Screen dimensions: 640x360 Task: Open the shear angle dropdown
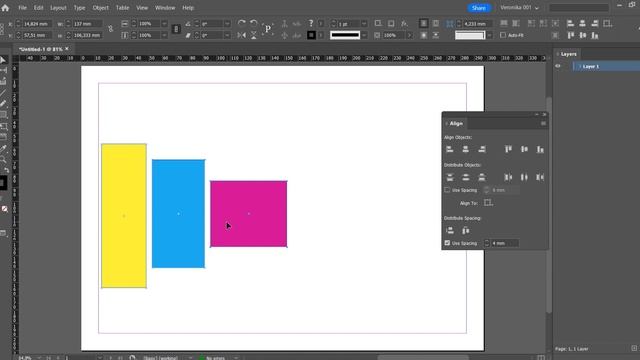(x=227, y=36)
